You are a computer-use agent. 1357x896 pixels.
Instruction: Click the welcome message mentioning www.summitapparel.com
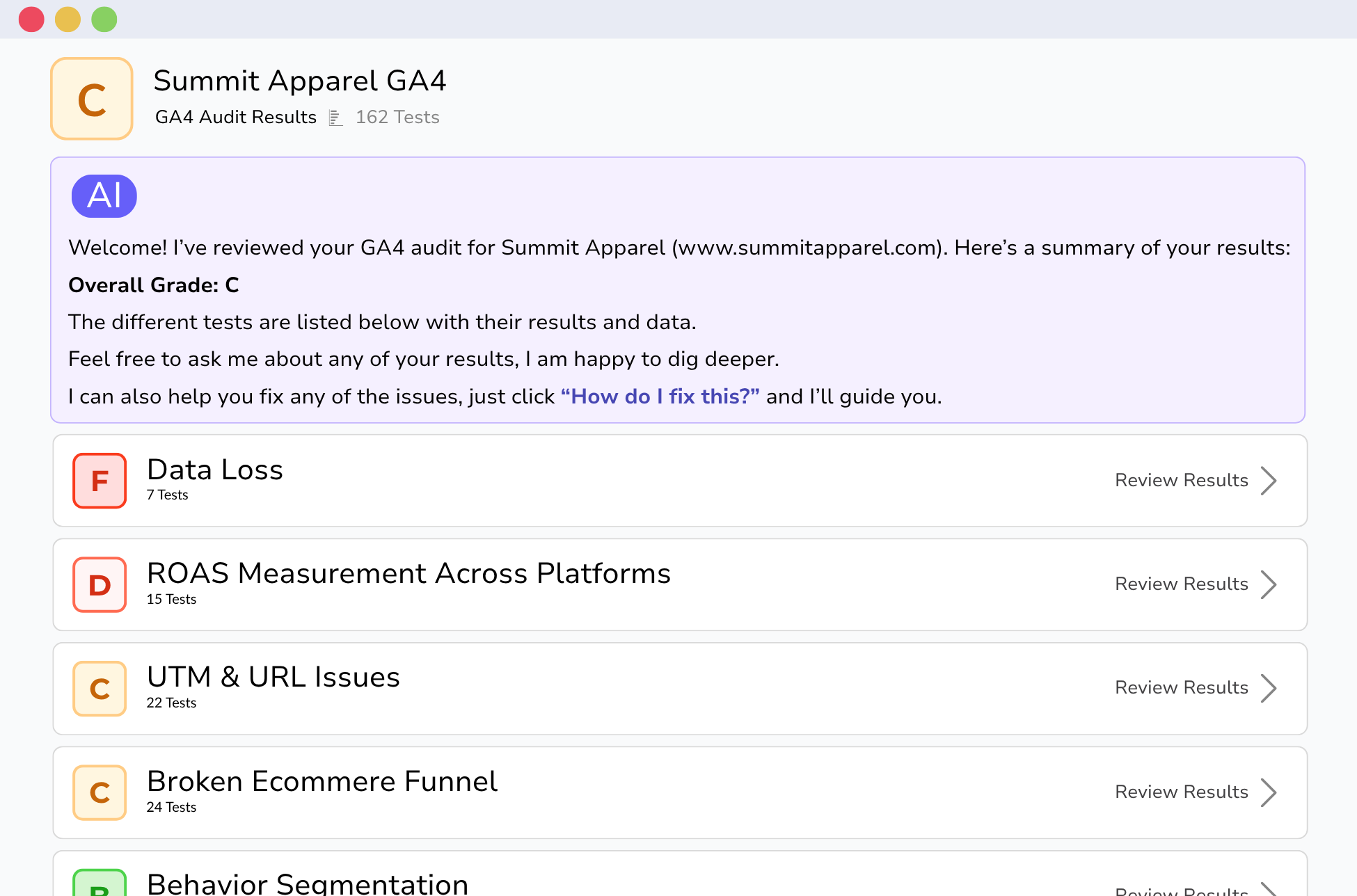[679, 248]
